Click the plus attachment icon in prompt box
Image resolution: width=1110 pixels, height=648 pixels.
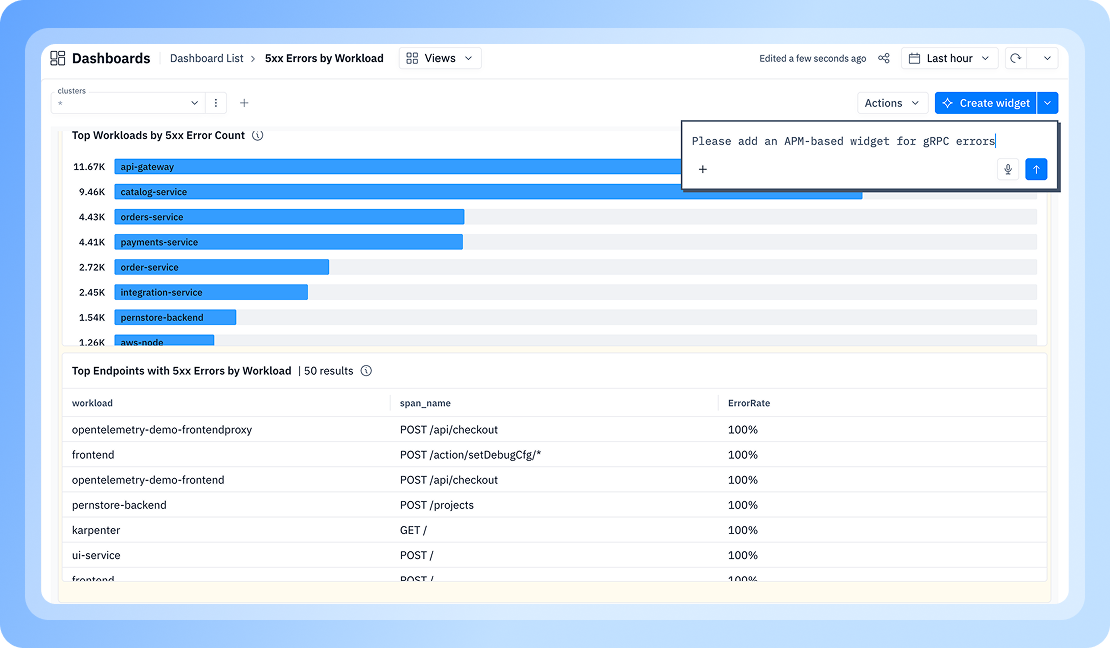pyautogui.click(x=703, y=169)
